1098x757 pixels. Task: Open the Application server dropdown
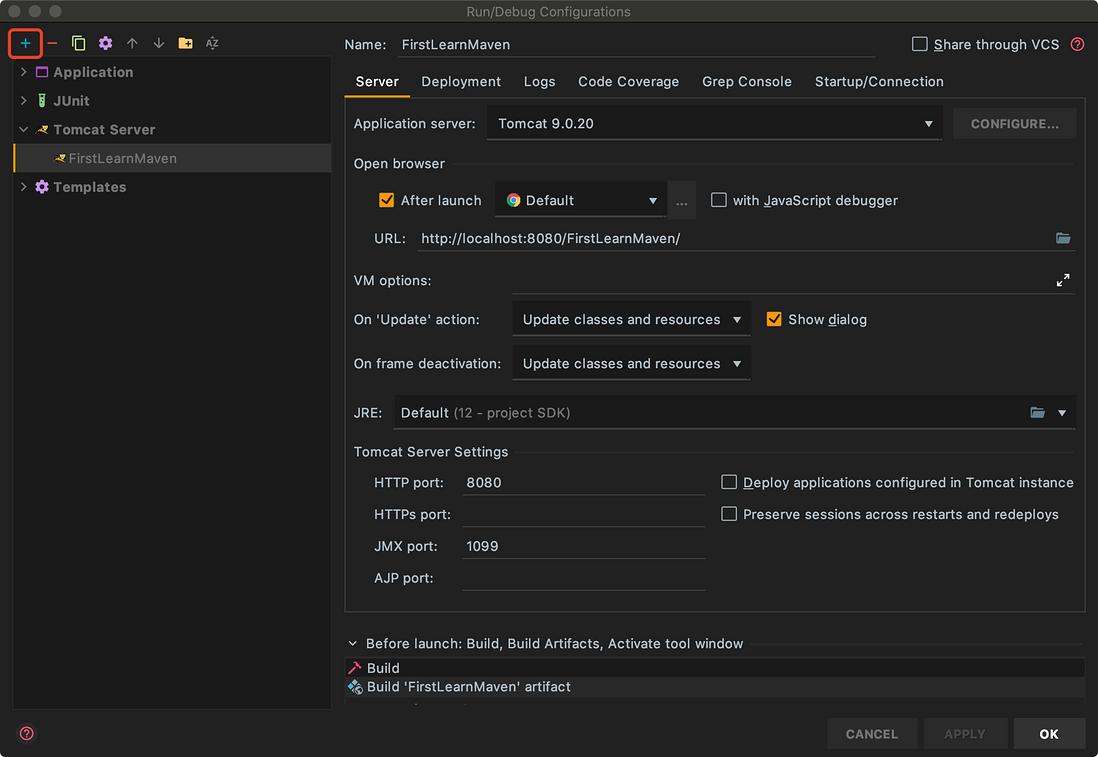click(714, 124)
